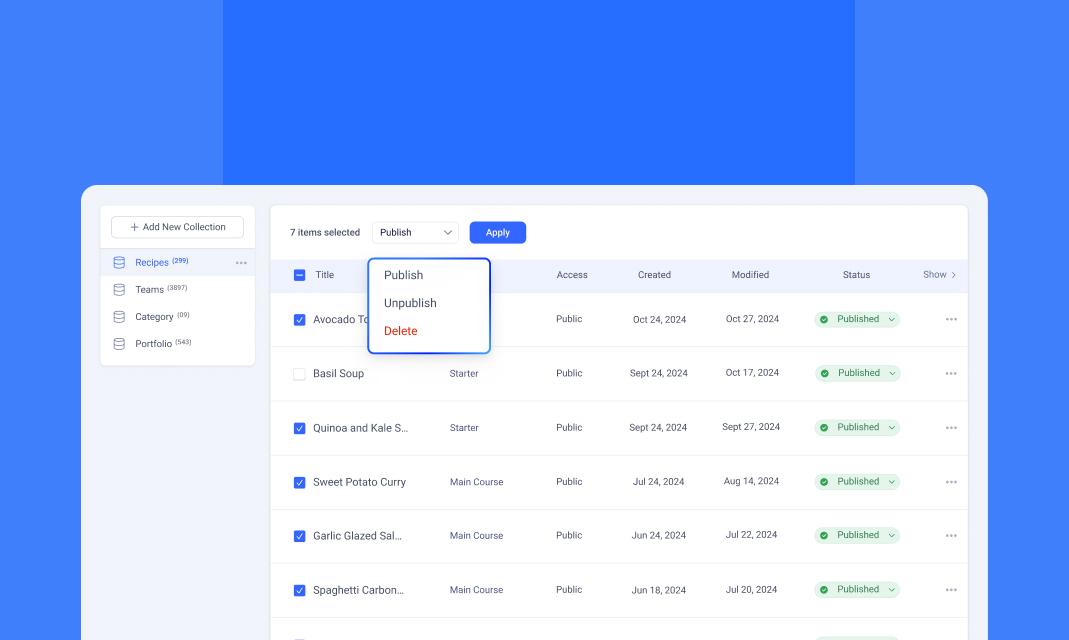Viewport: 1069px width, 640px height.
Task: Choose Delete from the dropdown menu
Action: 401,331
